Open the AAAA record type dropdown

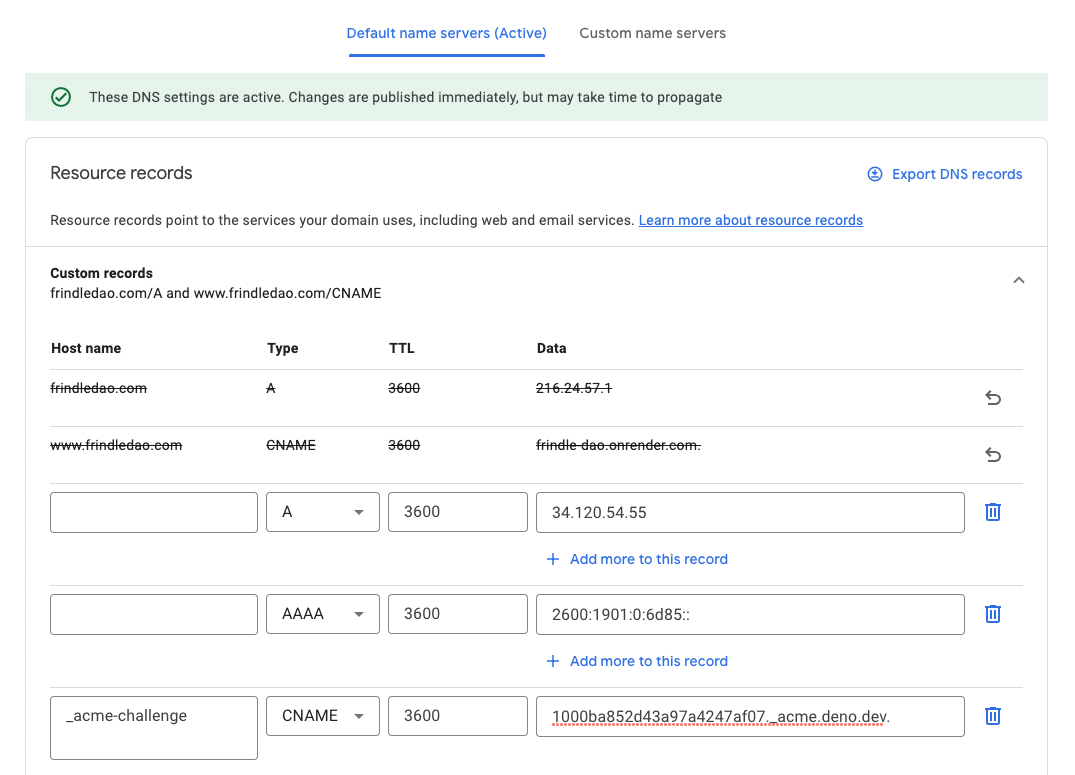322,613
